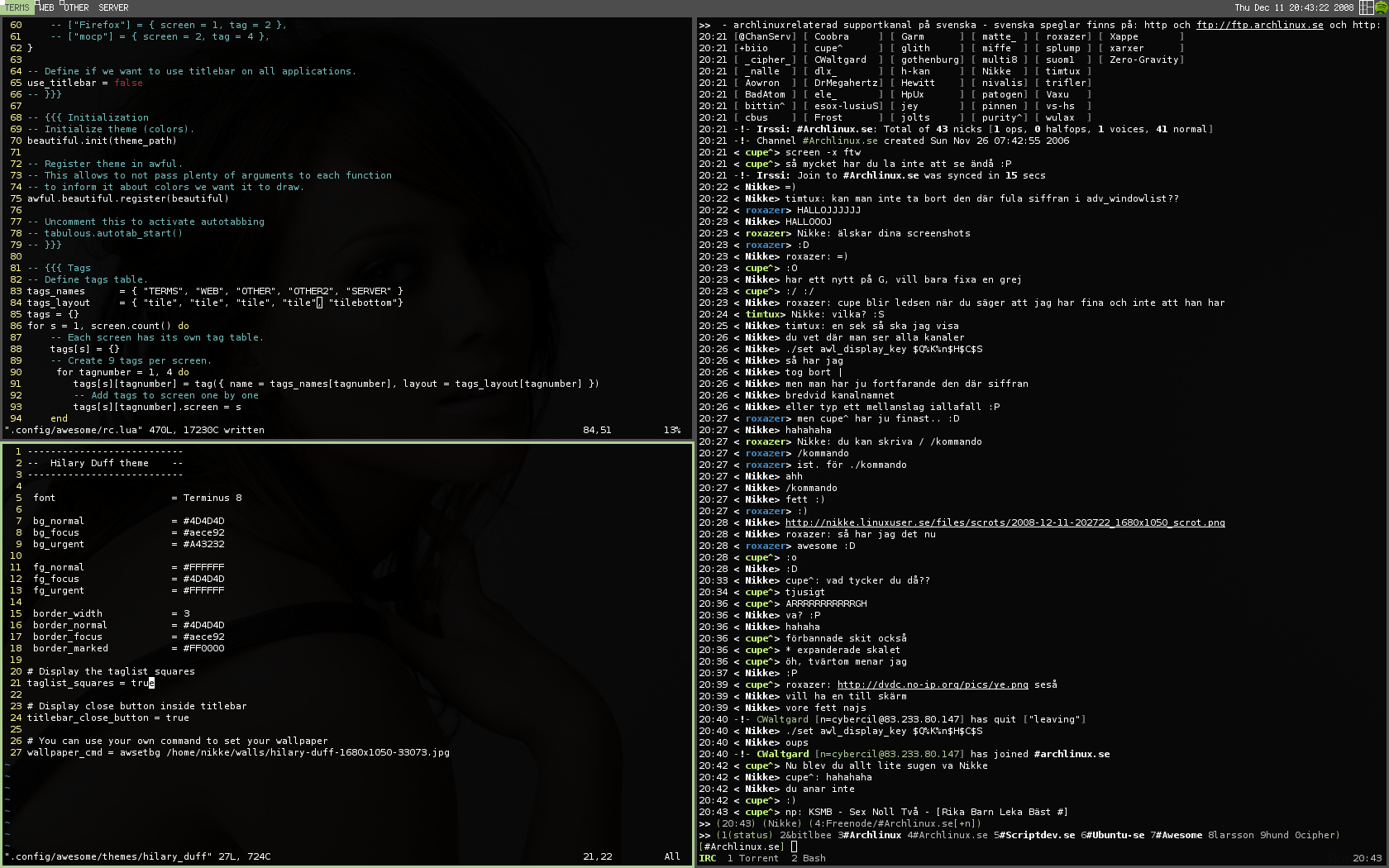Image resolution: width=1389 pixels, height=868 pixels.
Task: Click the tabulous.autotab_start() comment line
Action: click(x=105, y=233)
